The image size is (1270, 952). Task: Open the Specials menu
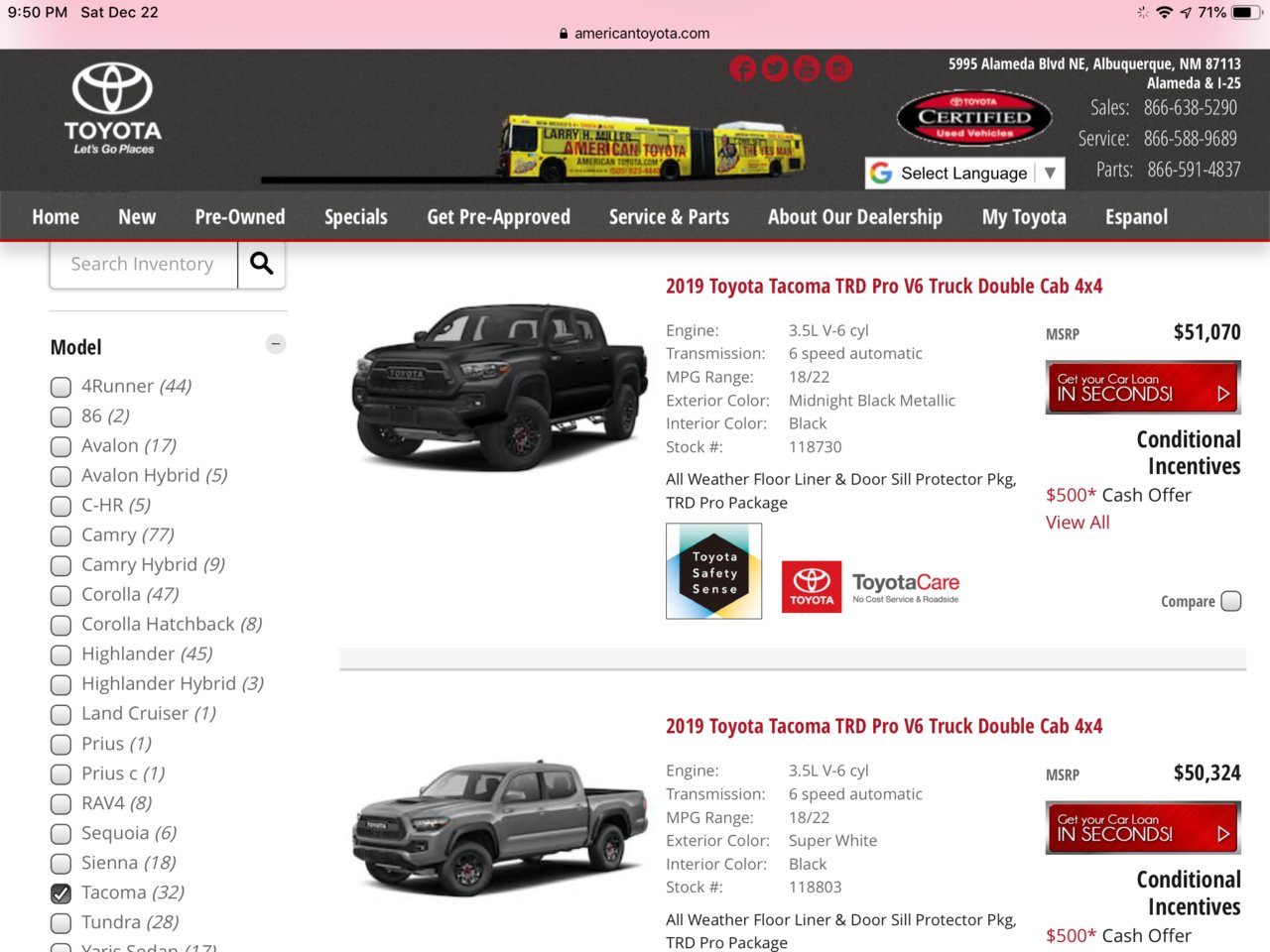[356, 216]
